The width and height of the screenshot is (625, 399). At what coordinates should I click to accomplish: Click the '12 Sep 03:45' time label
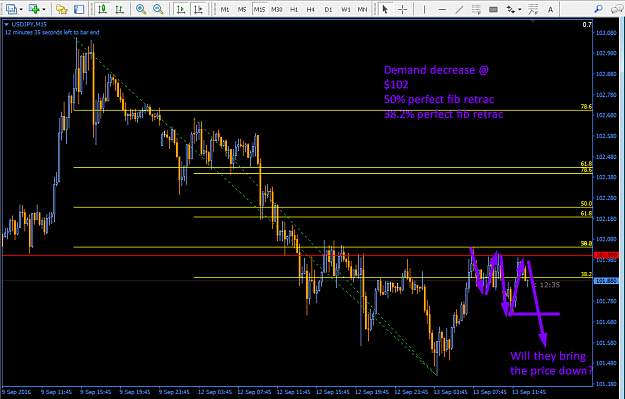[214, 392]
